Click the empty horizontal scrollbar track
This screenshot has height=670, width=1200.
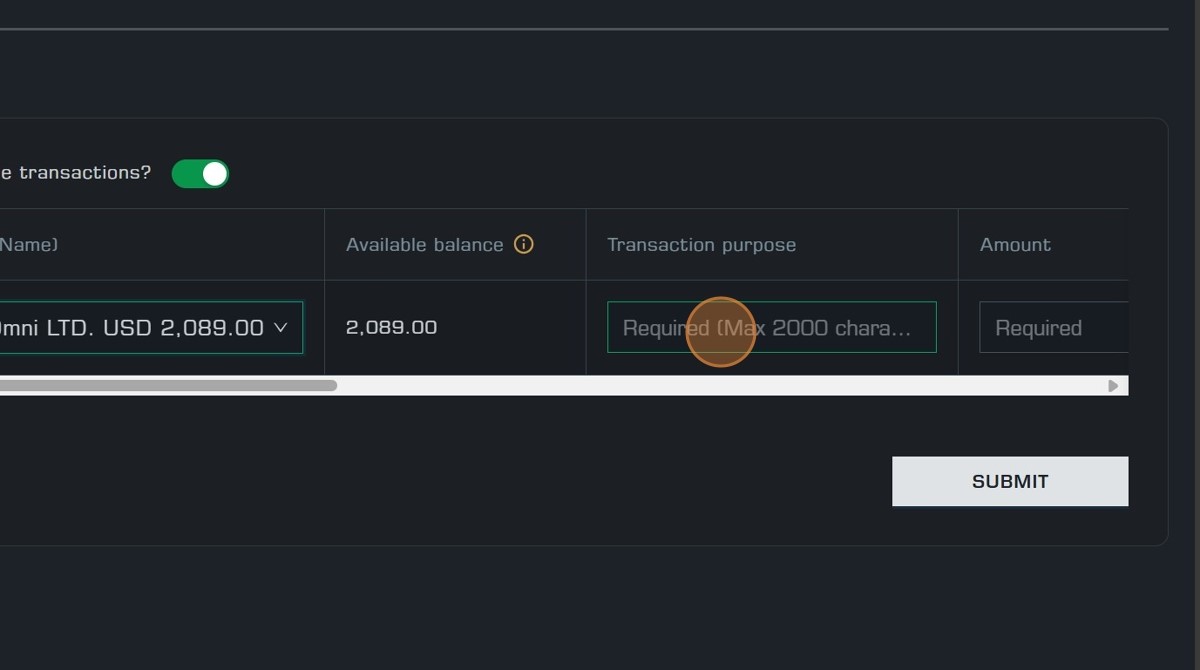point(700,386)
